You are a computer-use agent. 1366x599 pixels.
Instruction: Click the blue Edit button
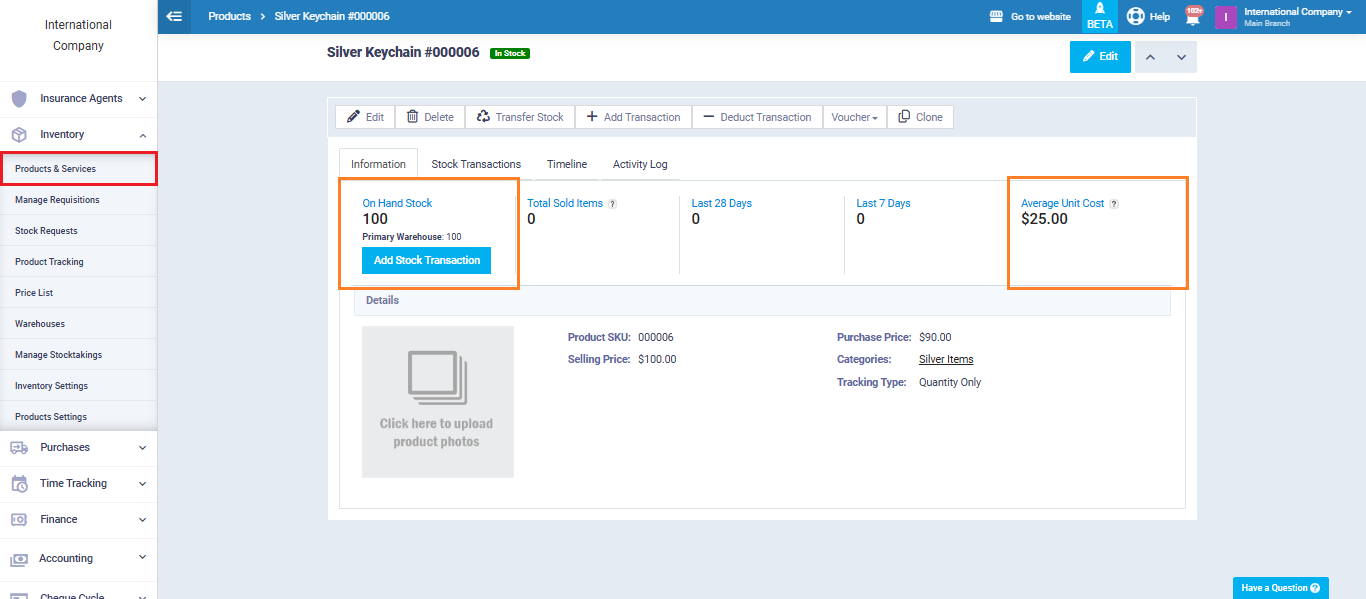[x=1100, y=57]
